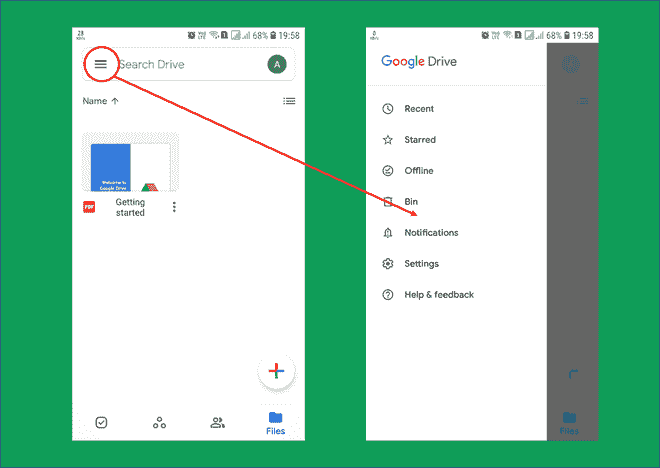
Task: Tap the battery indicator in left status bar
Action: pos(273,35)
